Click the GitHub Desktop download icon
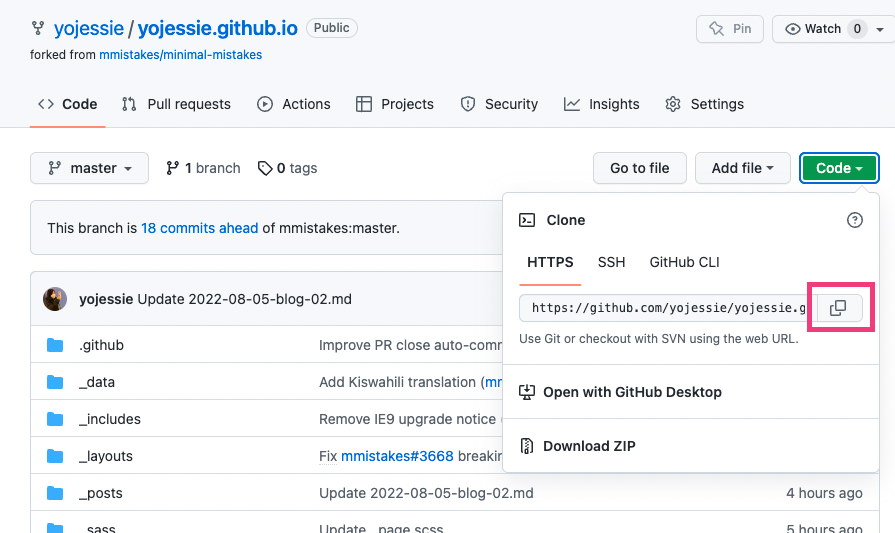Image resolution: width=895 pixels, height=533 pixels. 526,392
